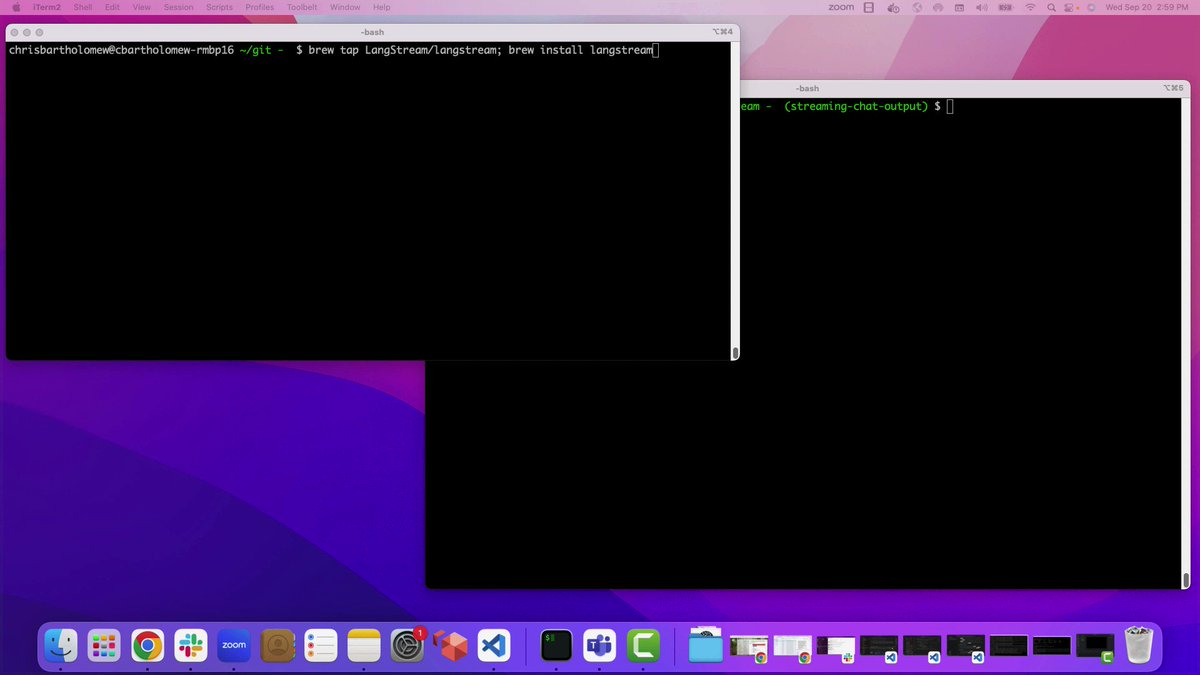This screenshot has width=1200, height=675.
Task: Open System Preferences with notification badge
Action: pyautogui.click(x=408, y=645)
